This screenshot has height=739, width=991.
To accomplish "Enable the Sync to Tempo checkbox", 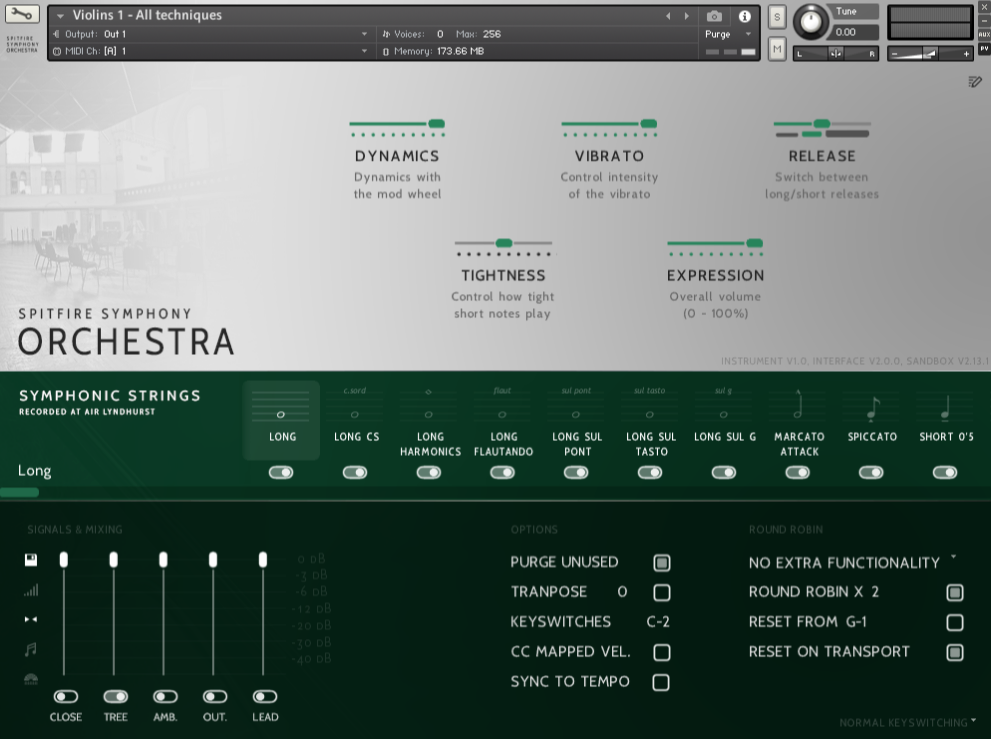I will pos(661,683).
